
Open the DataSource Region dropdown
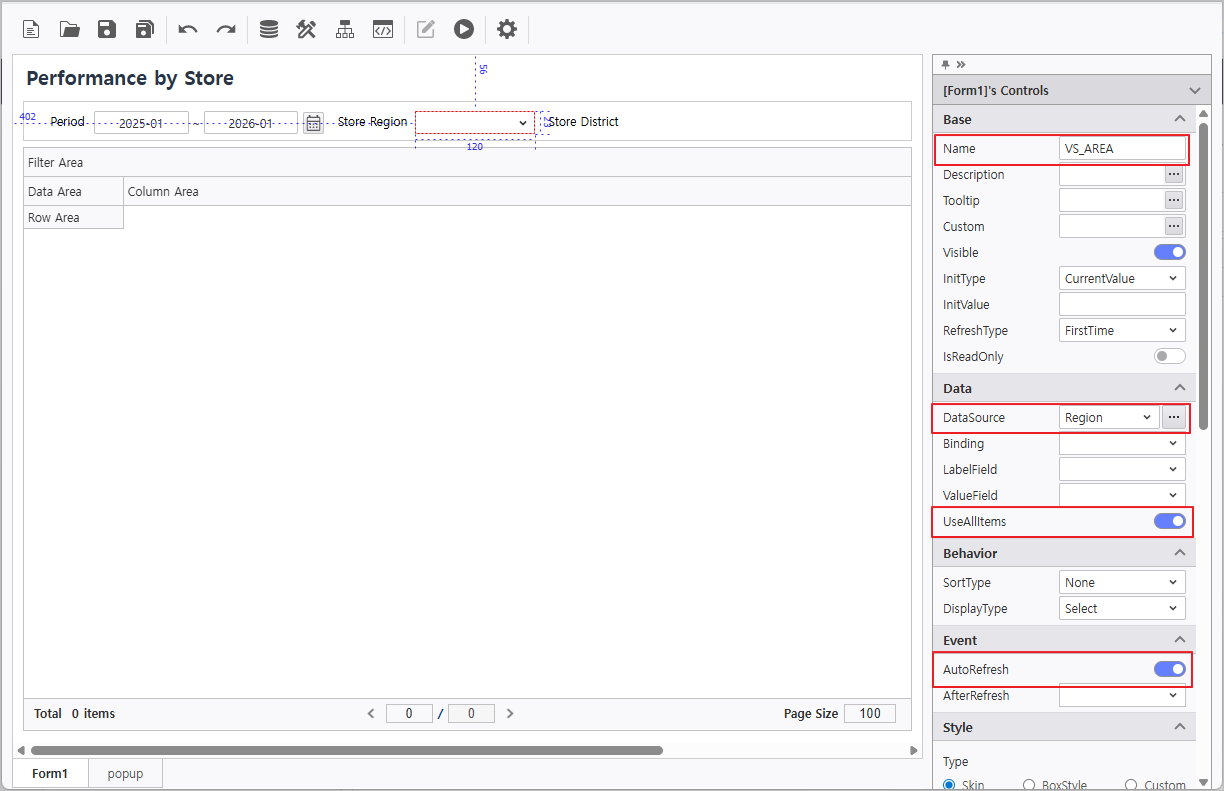tap(1108, 418)
